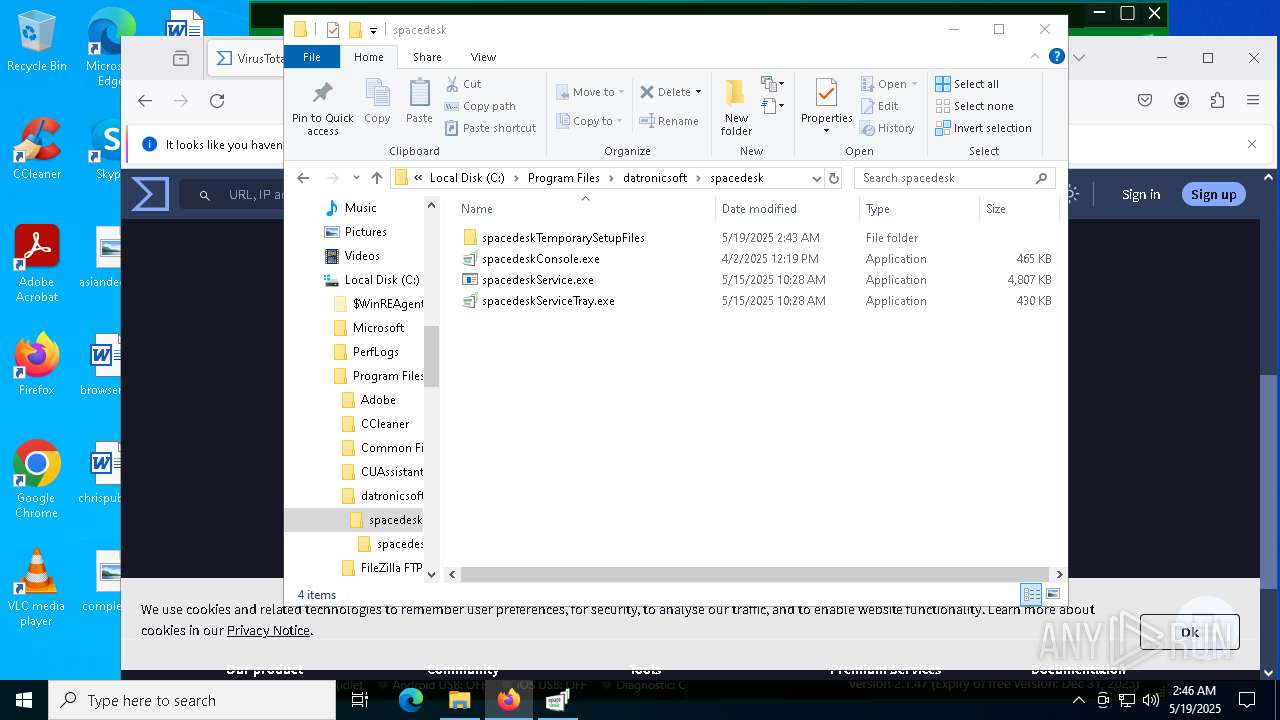1280x720 pixels.
Task: Switch to large icons view
Action: point(1052,595)
